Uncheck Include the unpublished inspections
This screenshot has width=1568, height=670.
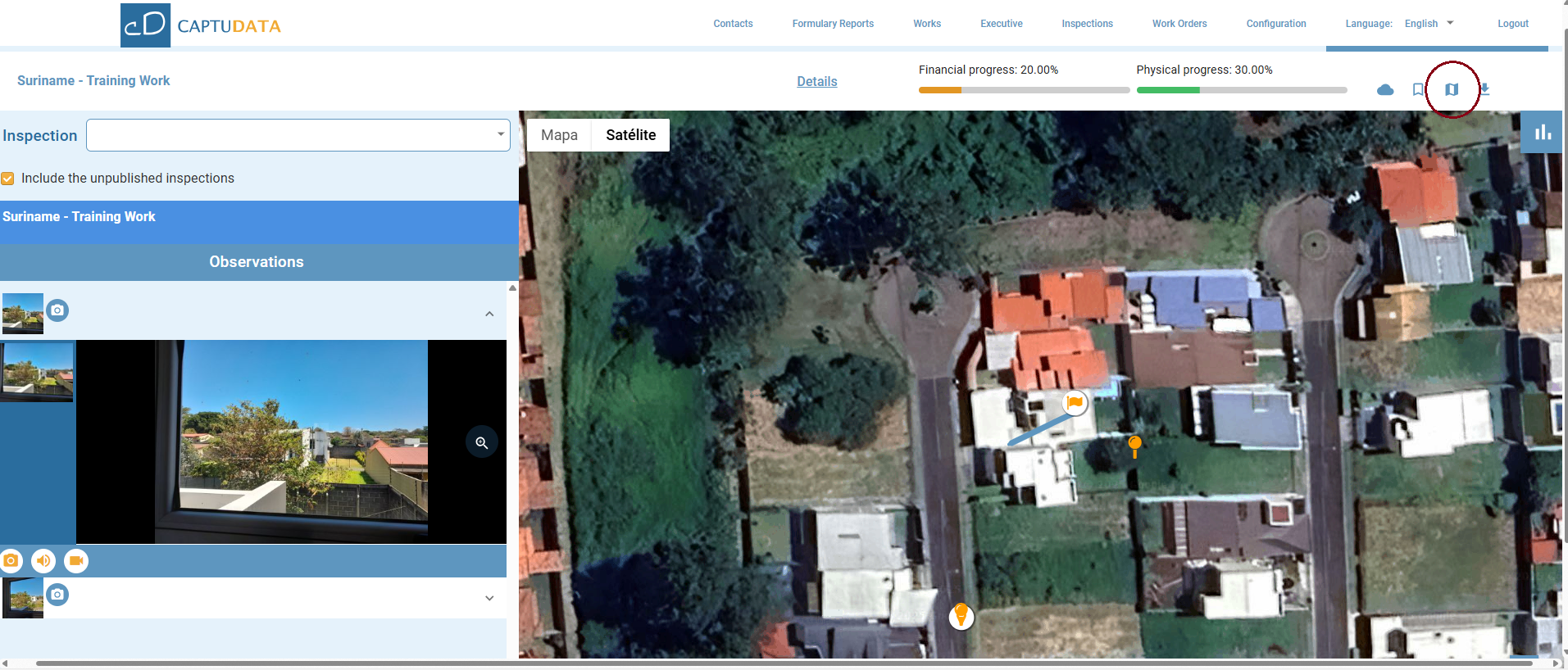pyautogui.click(x=8, y=179)
